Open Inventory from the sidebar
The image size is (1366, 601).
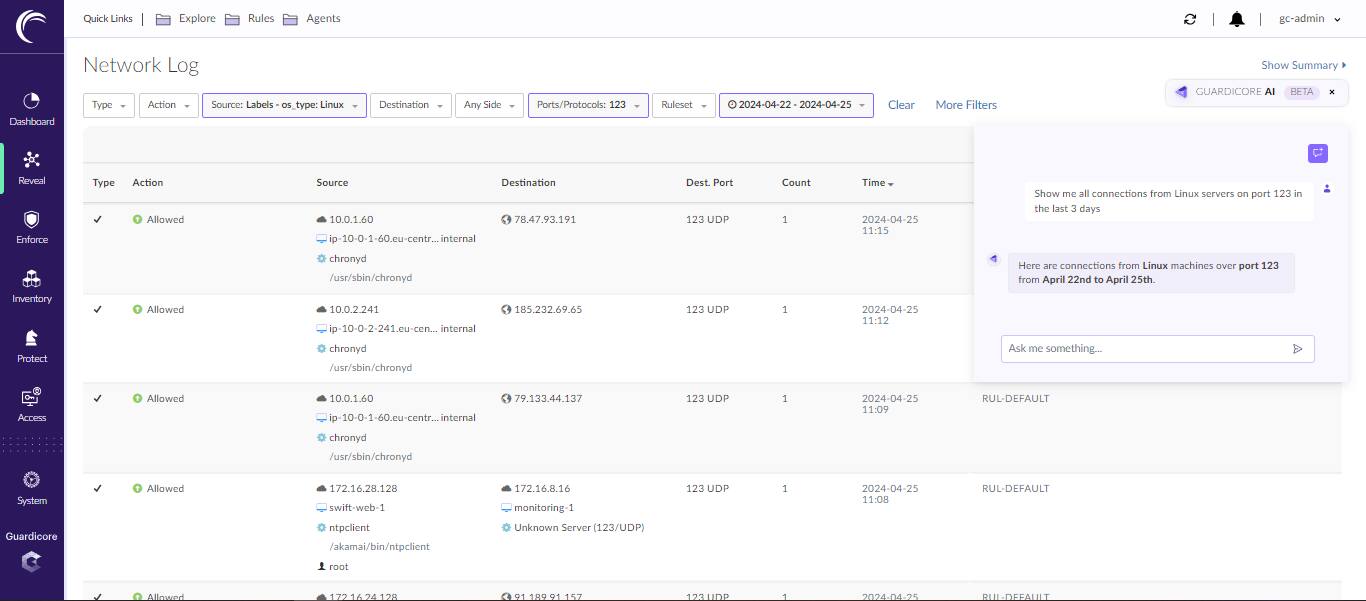click(x=31, y=279)
